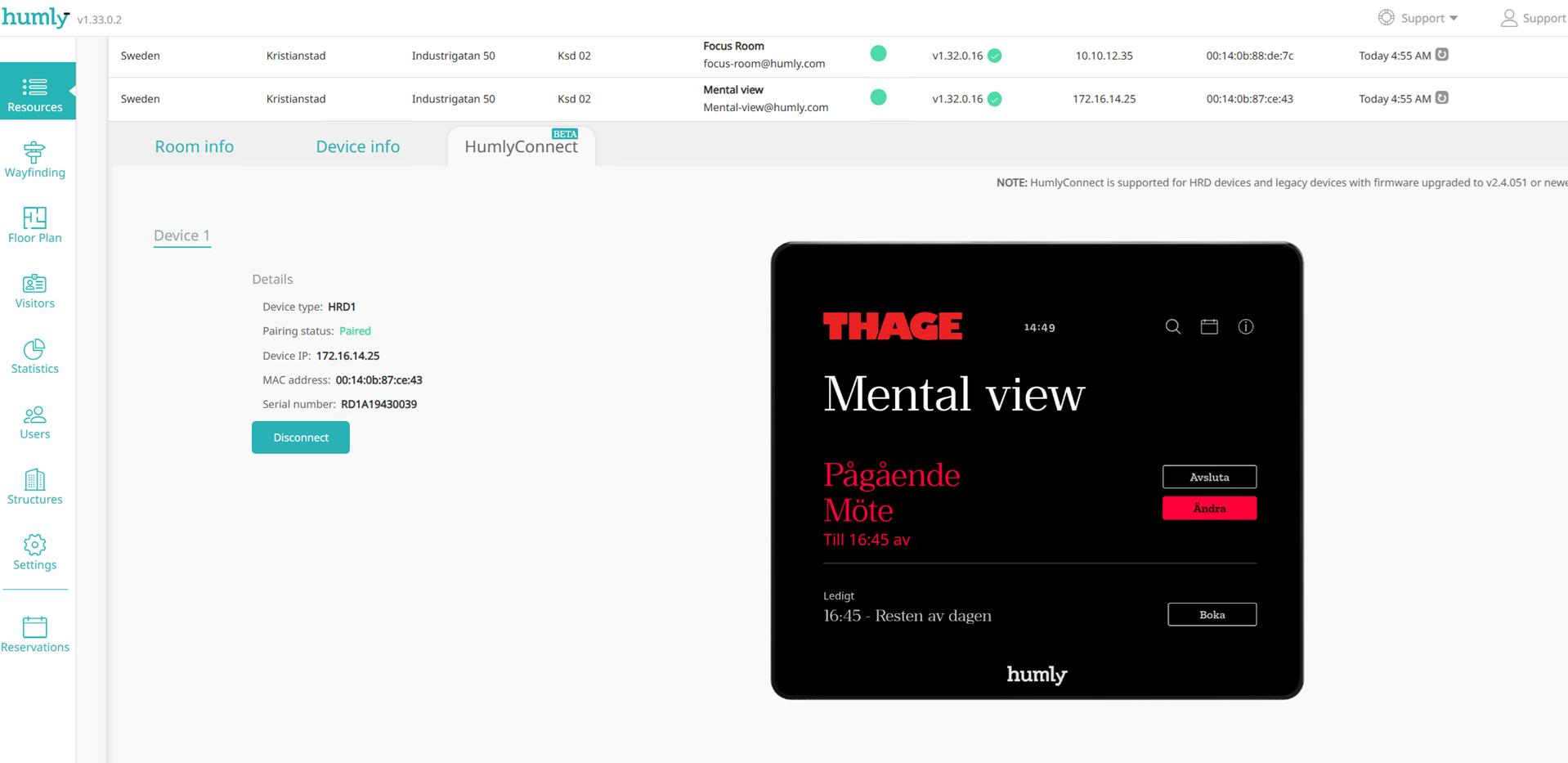Click the info icon on device screen
The width and height of the screenshot is (1568, 763).
pyautogui.click(x=1246, y=326)
